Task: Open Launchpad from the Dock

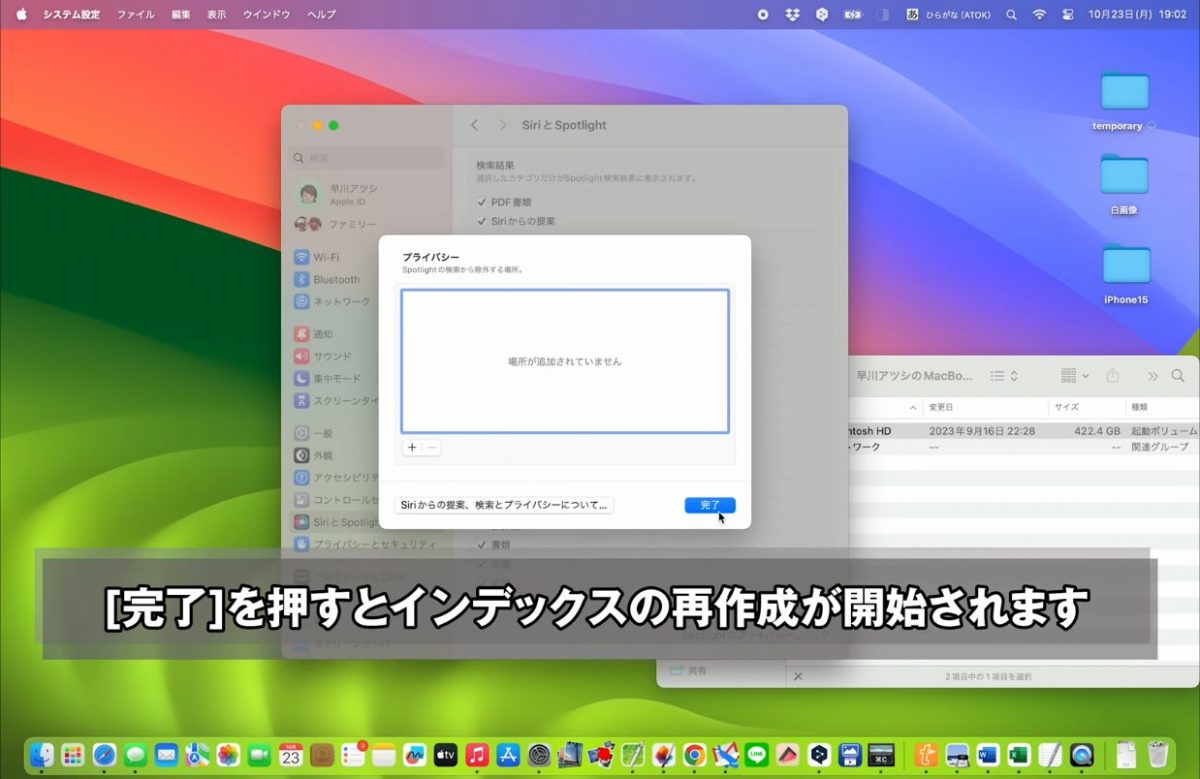Action: [72, 755]
